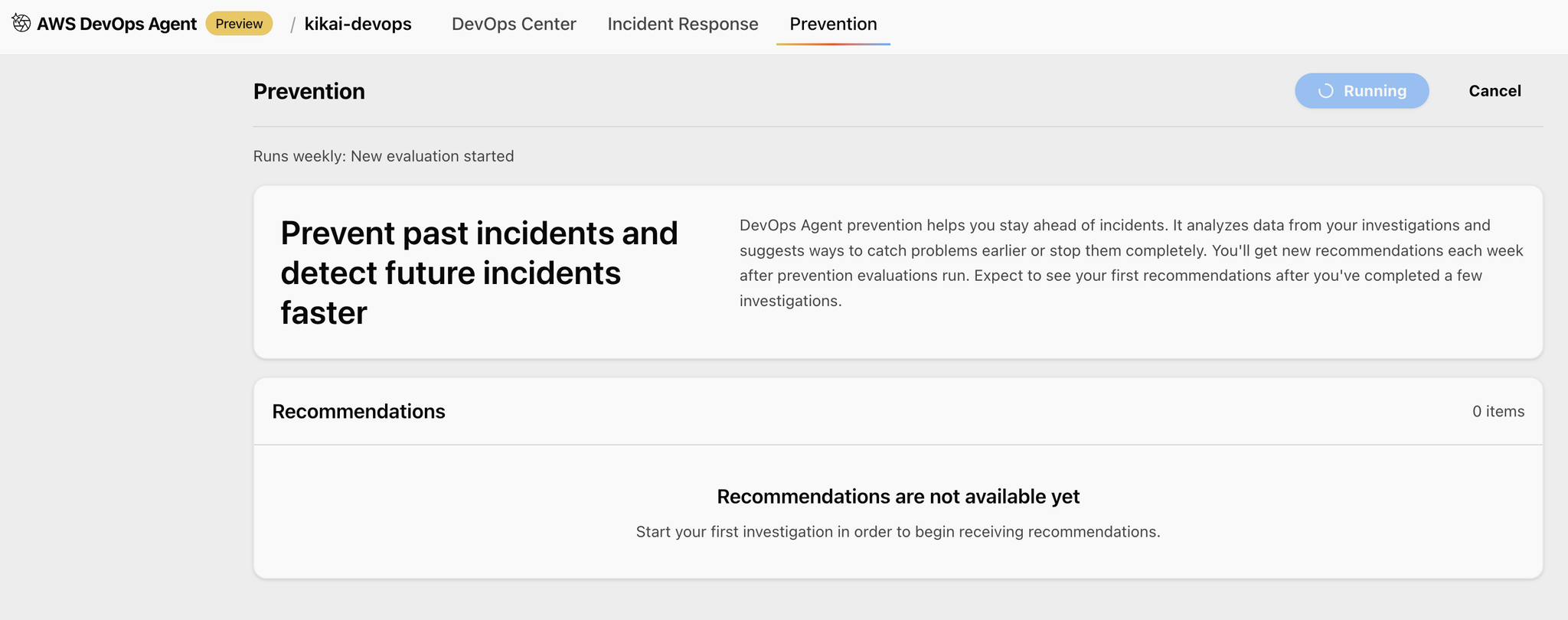The width and height of the screenshot is (1568, 620).
Task: Click the yellow Preview badge
Action: 239,24
